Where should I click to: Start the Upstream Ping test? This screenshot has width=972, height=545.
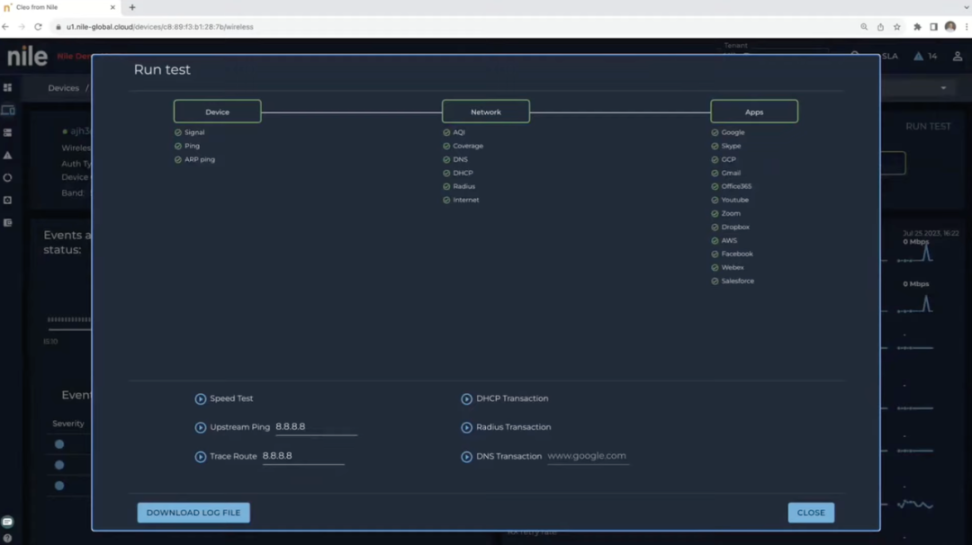(x=200, y=428)
